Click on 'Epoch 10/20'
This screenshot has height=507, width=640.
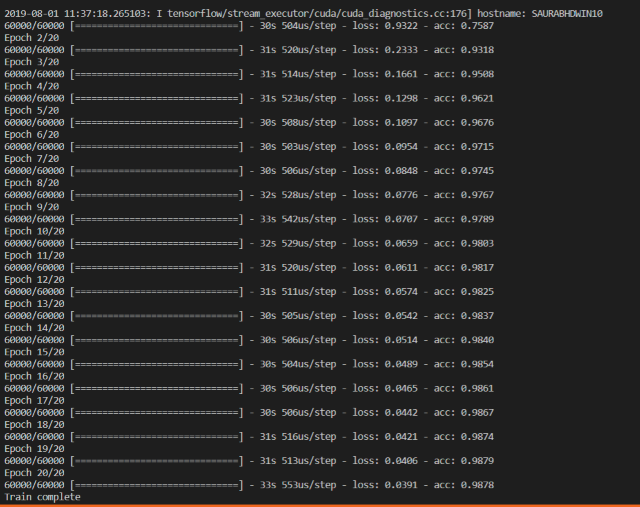coord(35,231)
